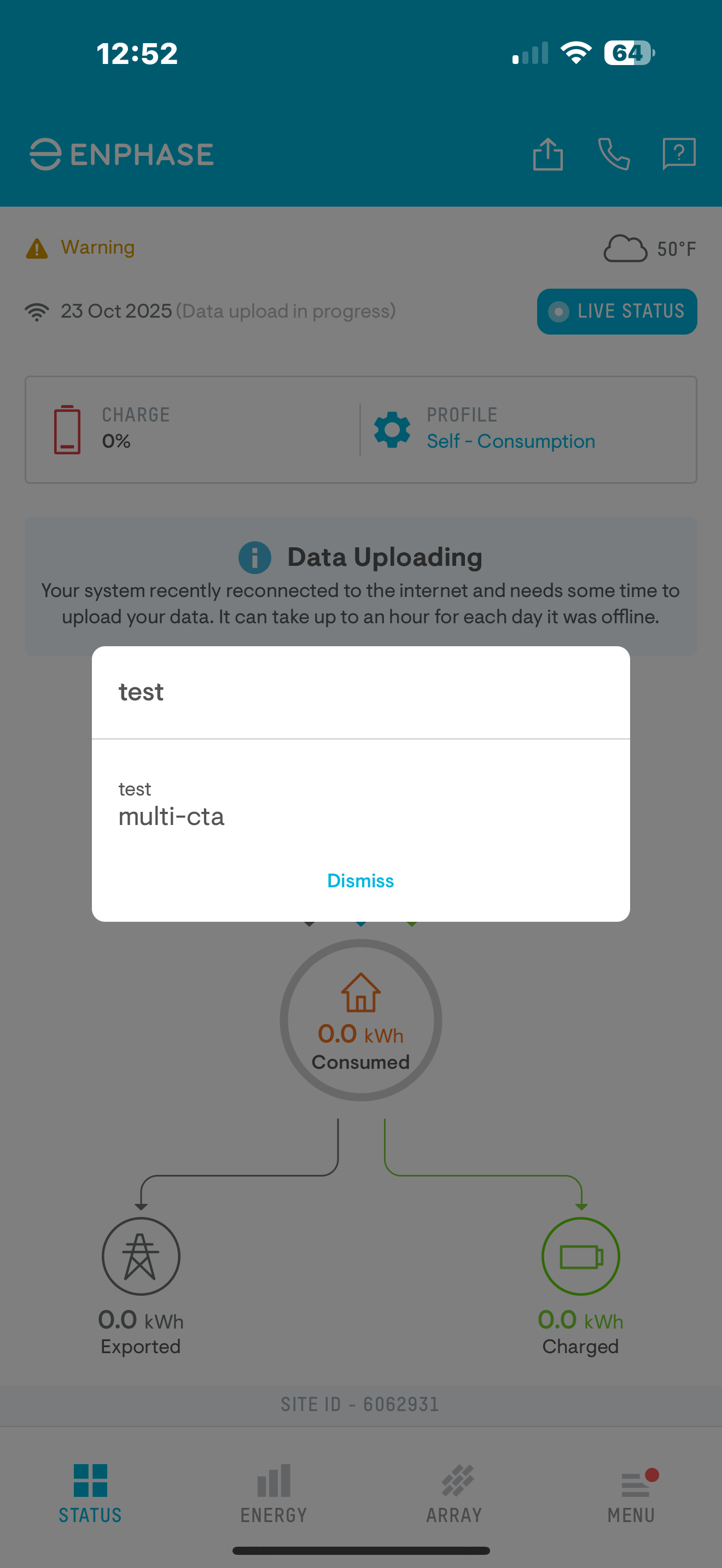722x1568 pixels.
Task: Tap the phone call icon
Action: 614,154
